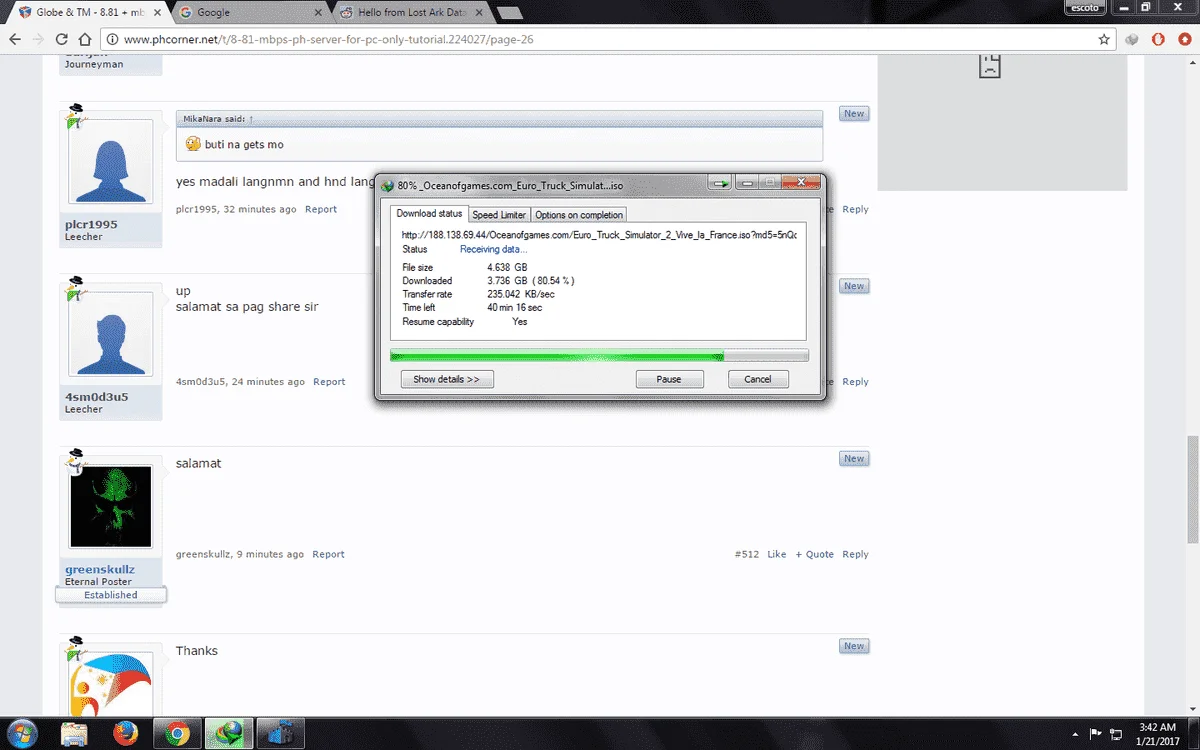Open the Windows Start menu
Screen dimensions: 1200x750
(x=22, y=733)
